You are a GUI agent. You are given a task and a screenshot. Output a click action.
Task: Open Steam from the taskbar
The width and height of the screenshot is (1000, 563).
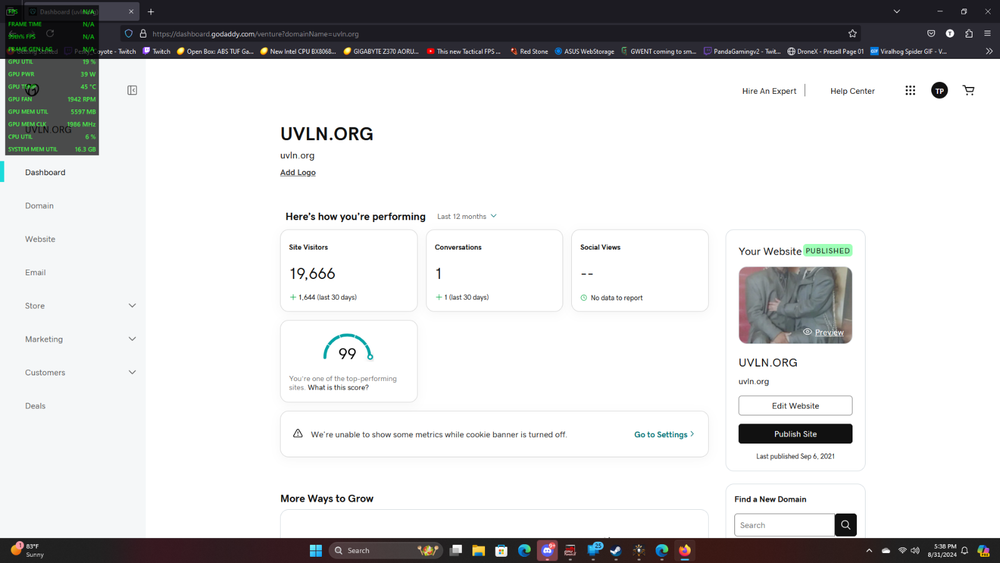[616, 550]
